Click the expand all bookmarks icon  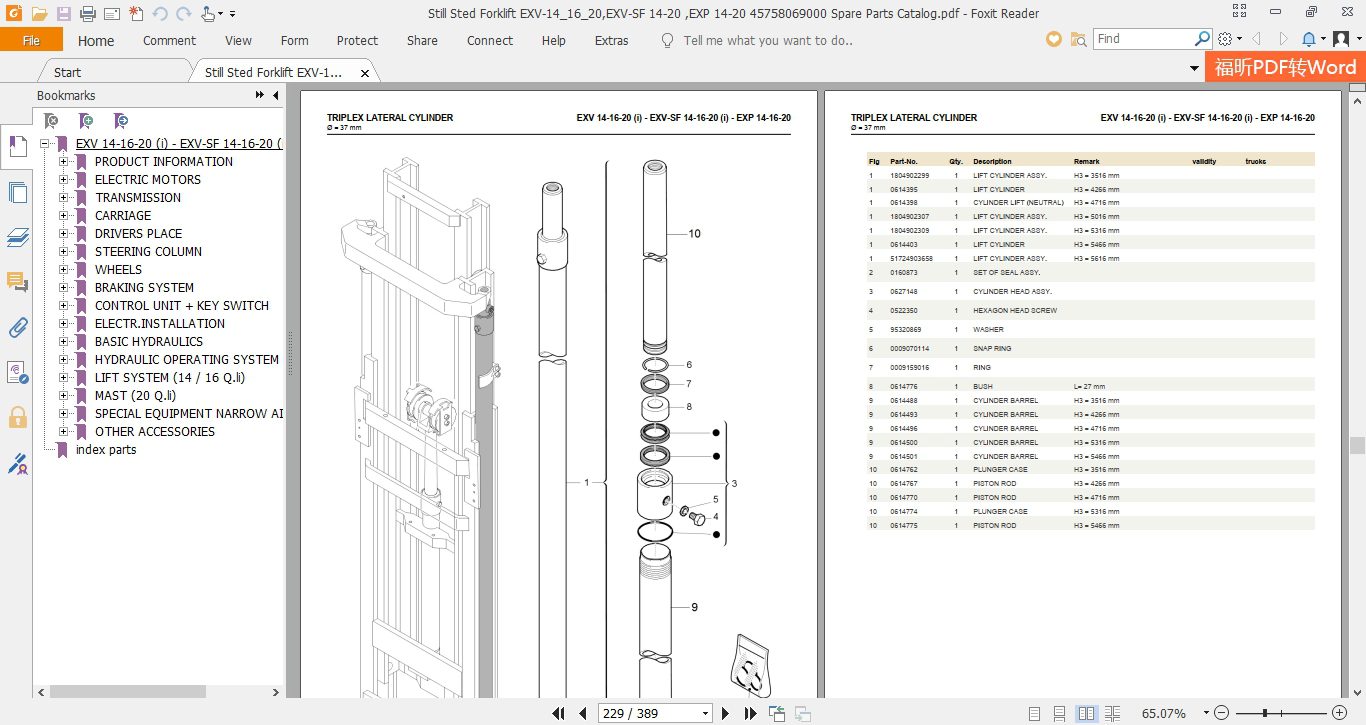(x=51, y=120)
